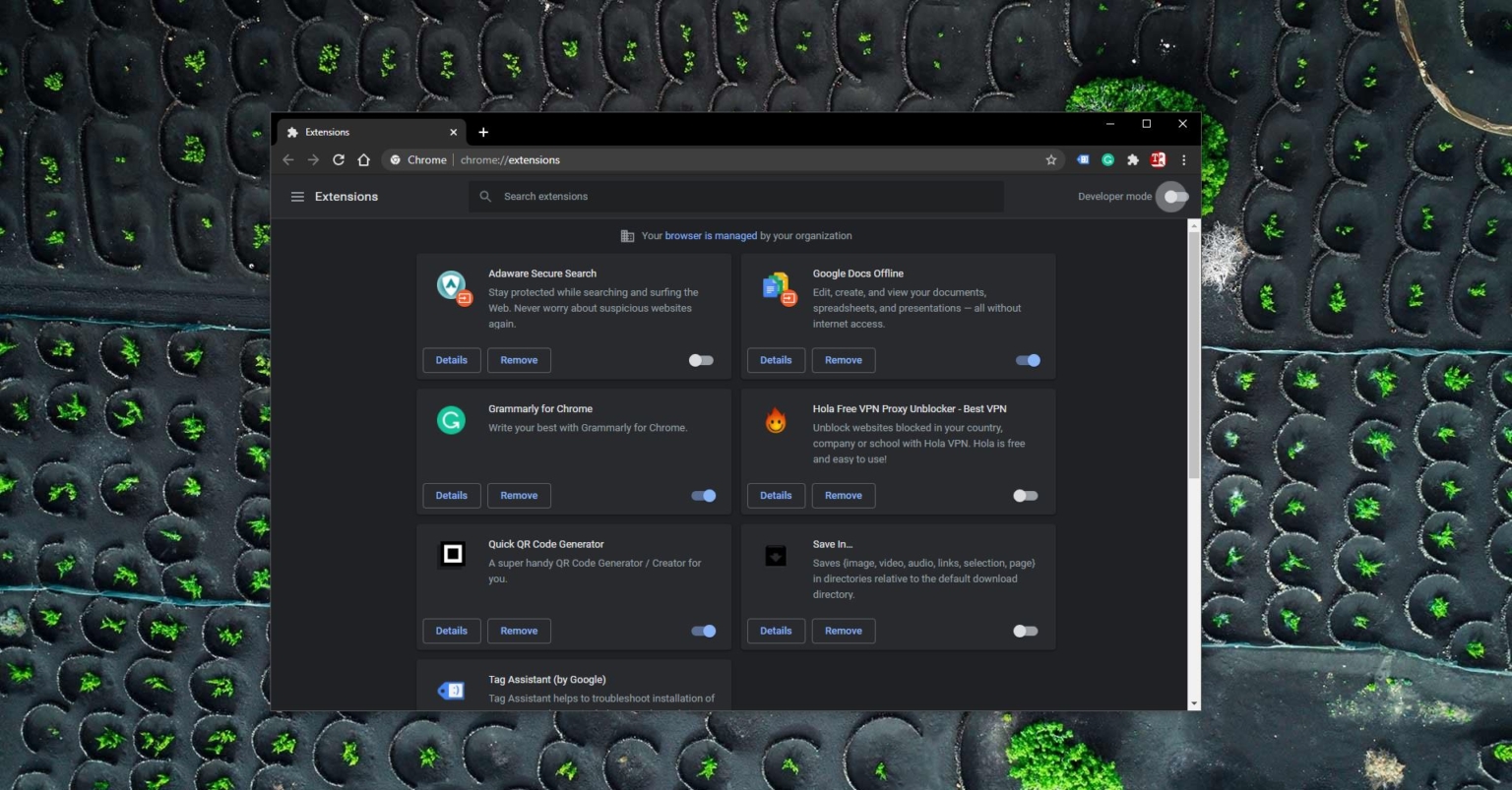
Task: Switch to the Extensions browser tab
Action: pyautogui.click(x=354, y=132)
